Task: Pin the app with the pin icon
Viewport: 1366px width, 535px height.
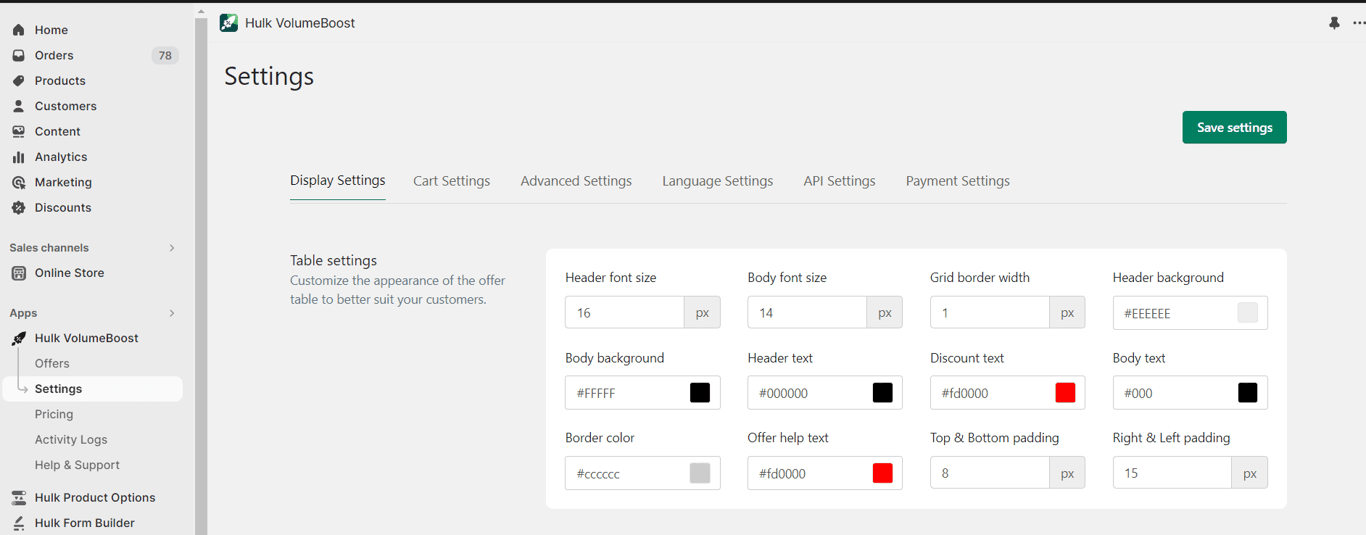Action: pyautogui.click(x=1334, y=23)
